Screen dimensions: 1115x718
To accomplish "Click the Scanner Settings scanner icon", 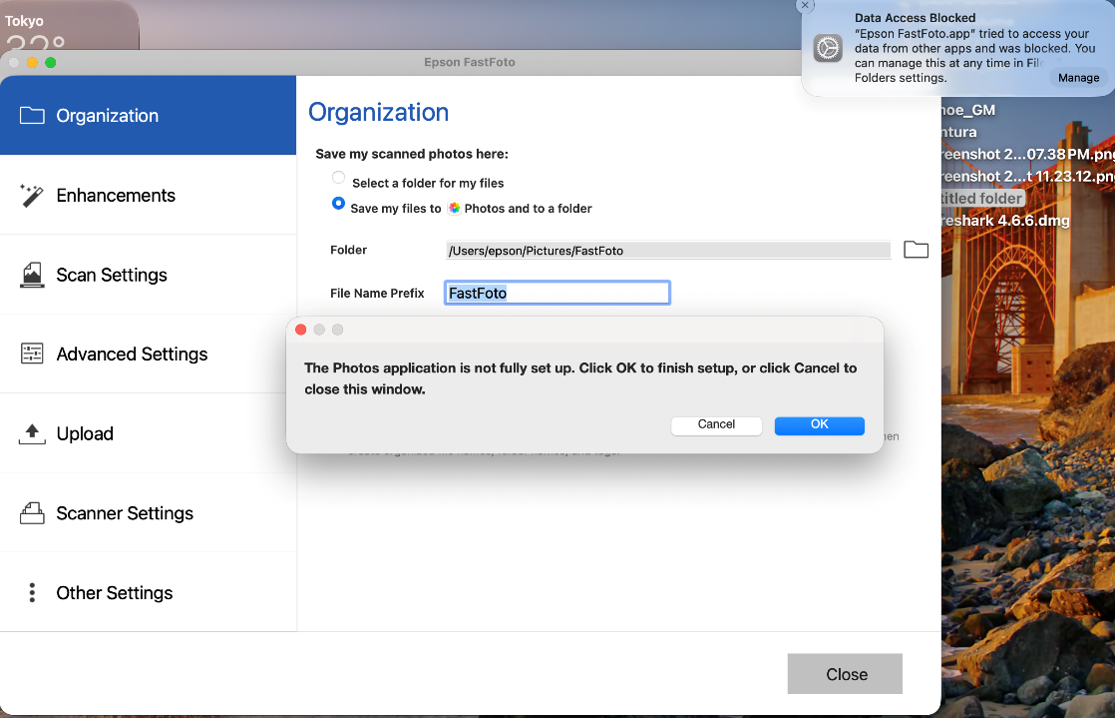I will click(32, 513).
